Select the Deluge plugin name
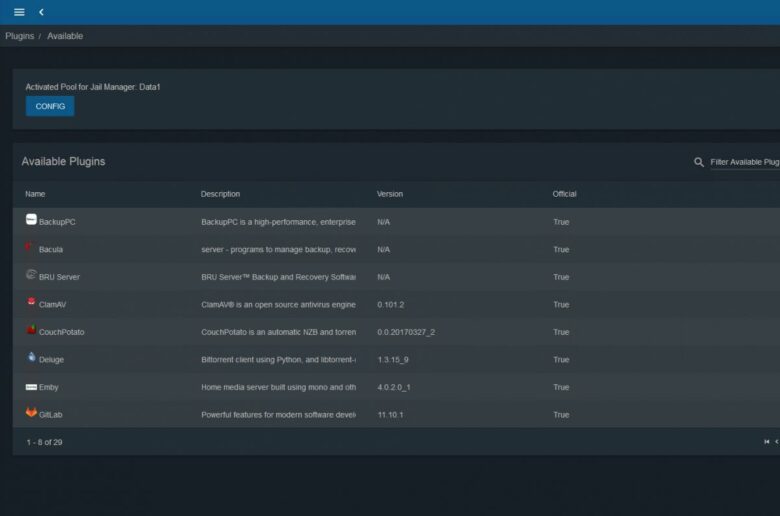The height and width of the screenshot is (516, 780). coord(51,360)
